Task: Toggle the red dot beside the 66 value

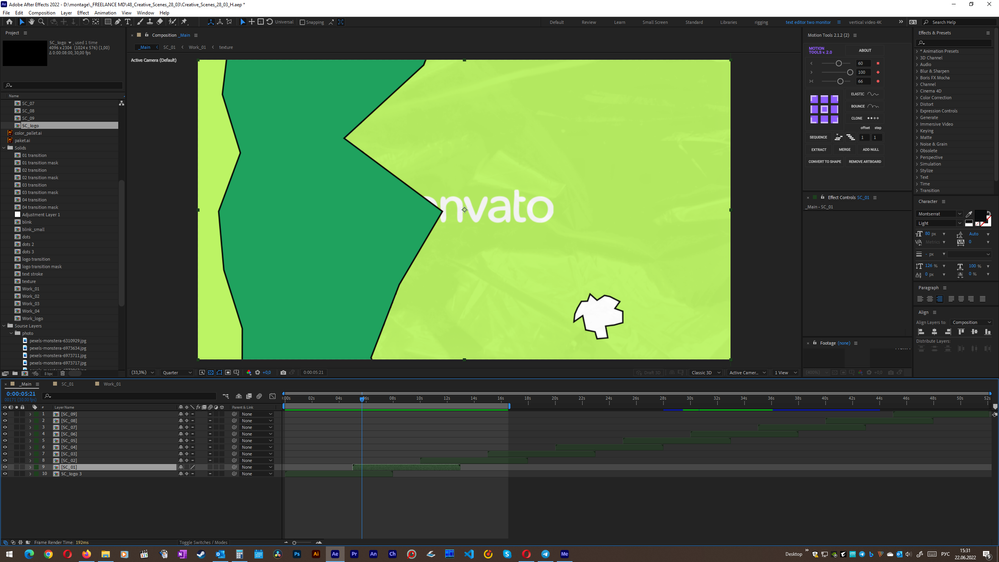Action: point(878,81)
